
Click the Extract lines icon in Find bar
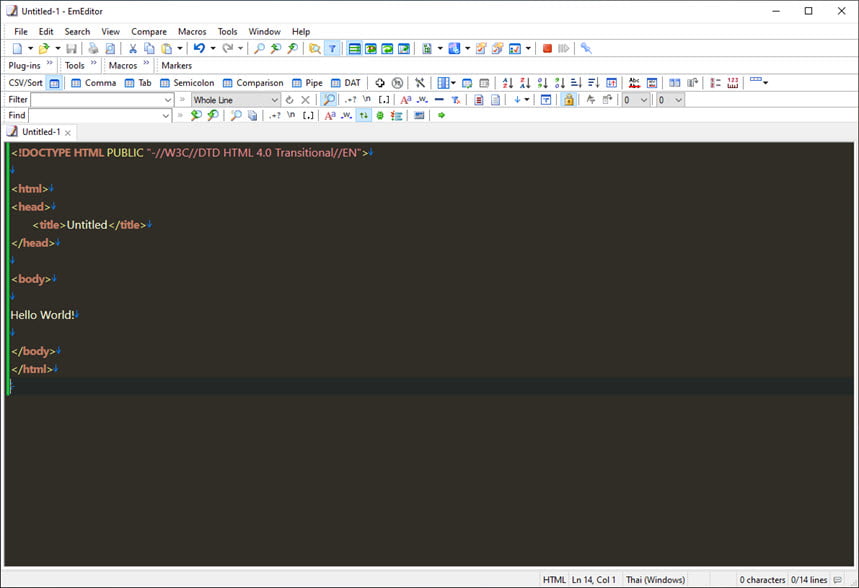pyautogui.click(x=396, y=115)
